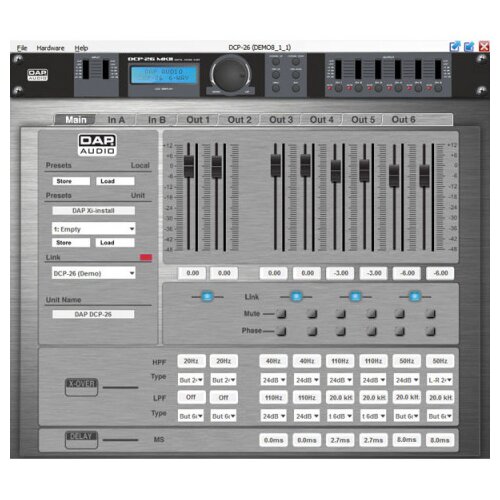Open the '1: Empty' unit preset dropdown

[94, 229]
